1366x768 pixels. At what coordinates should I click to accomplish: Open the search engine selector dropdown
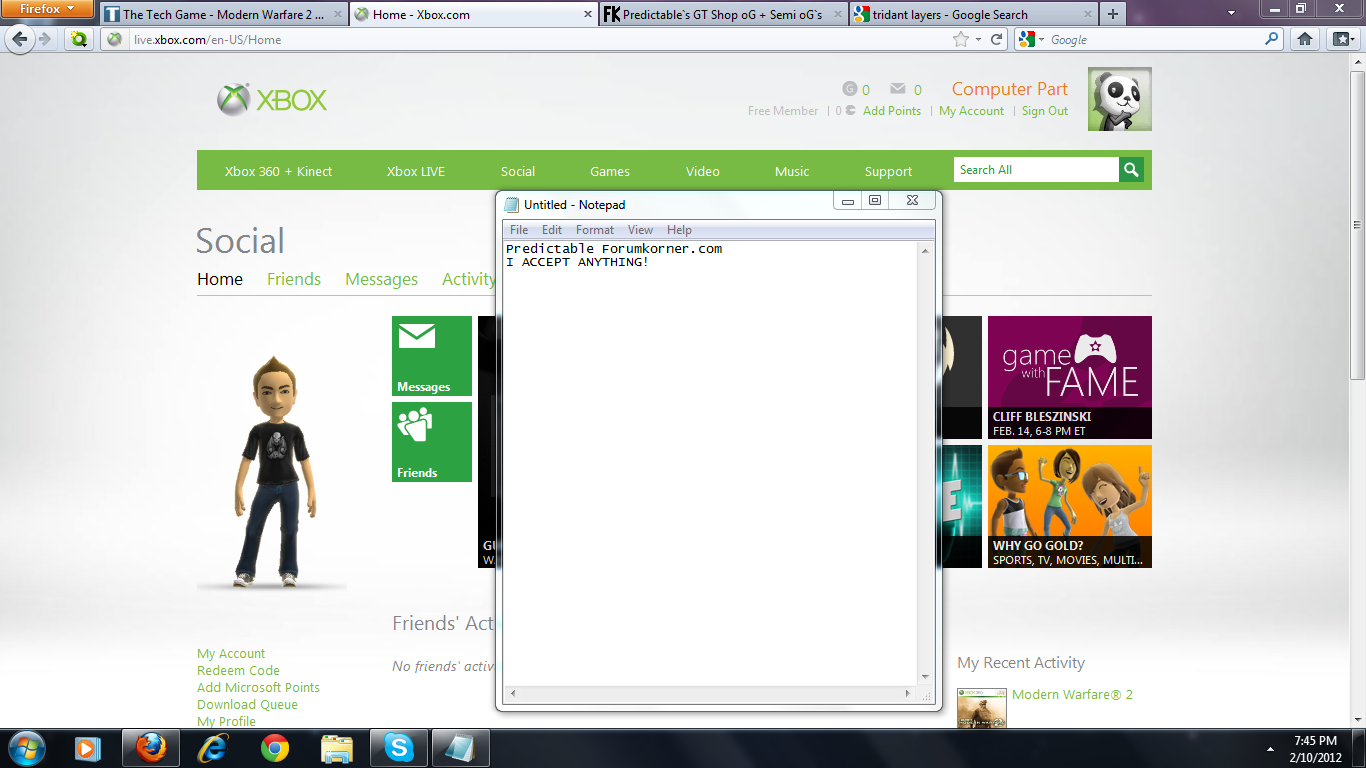point(1031,40)
